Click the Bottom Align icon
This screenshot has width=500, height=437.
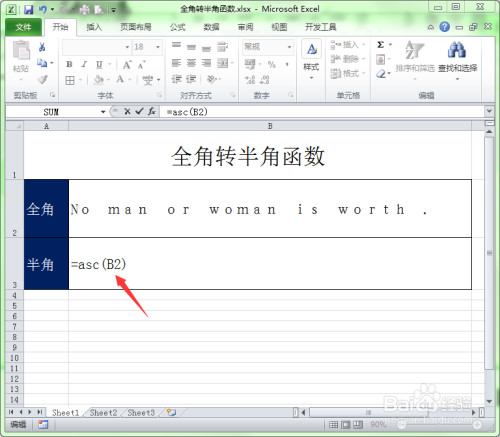point(206,48)
